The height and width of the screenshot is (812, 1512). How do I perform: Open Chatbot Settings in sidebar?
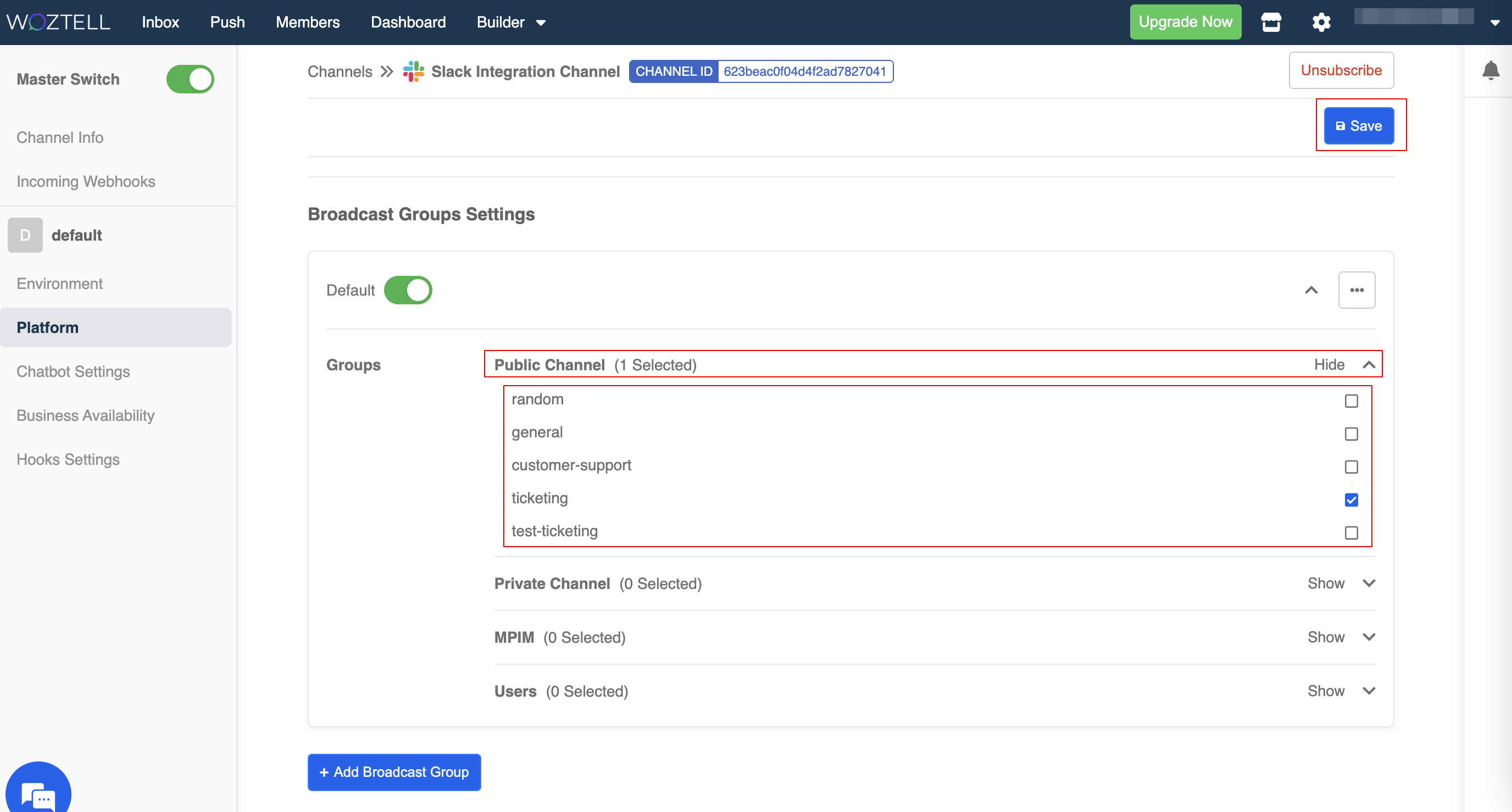[x=73, y=371]
